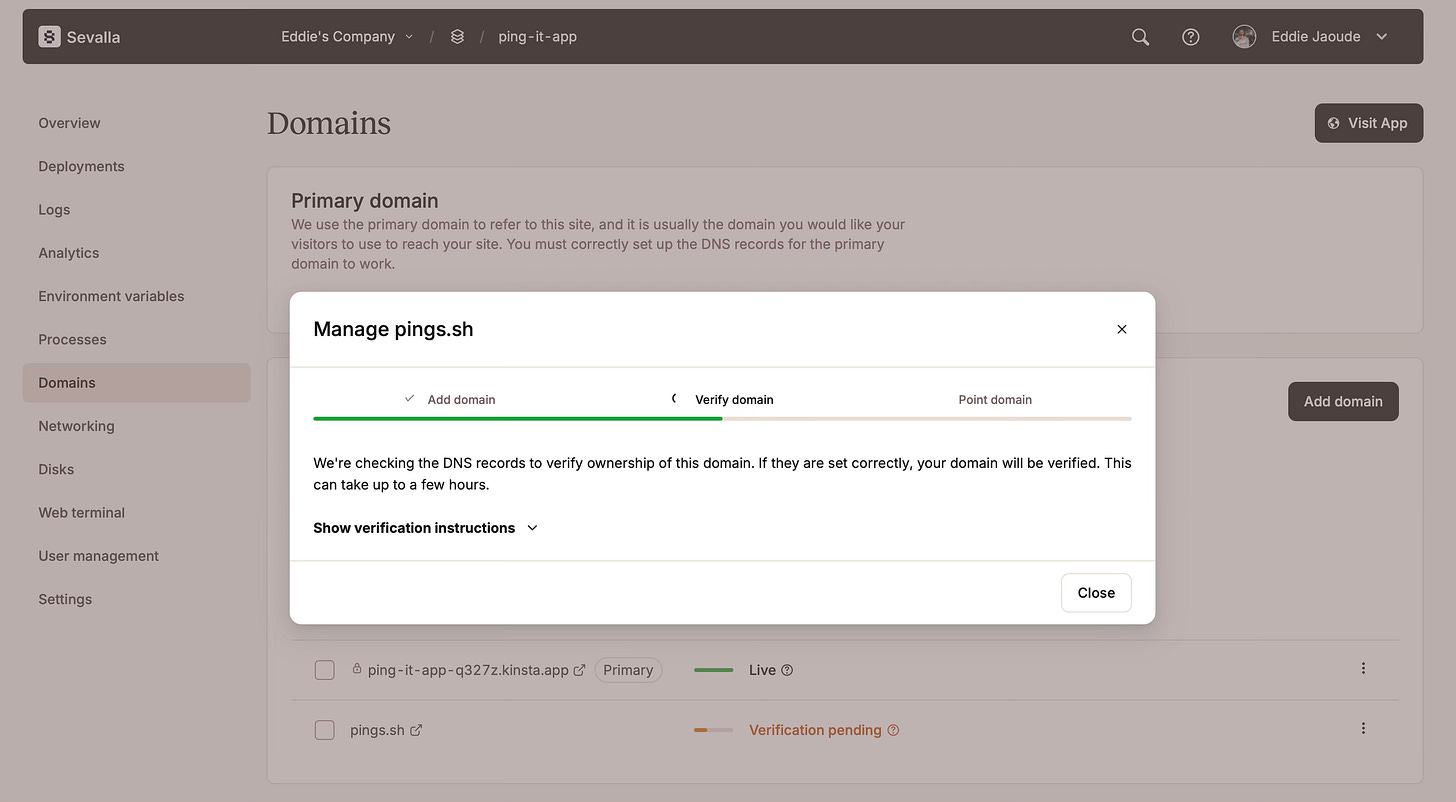Screen dimensions: 1456x802
Task: Tick the checkbox for ping-it-app-q327z.kinsta.app
Action: 324,670
